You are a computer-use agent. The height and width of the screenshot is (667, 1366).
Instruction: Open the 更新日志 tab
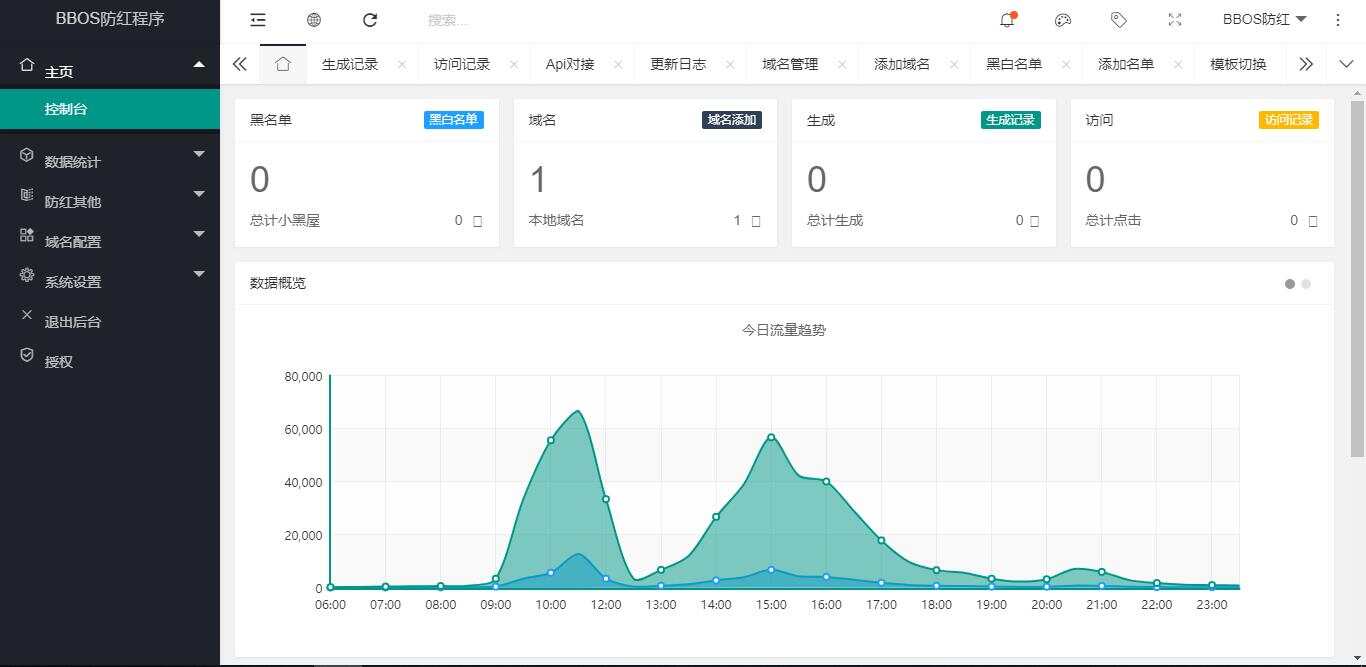676,63
